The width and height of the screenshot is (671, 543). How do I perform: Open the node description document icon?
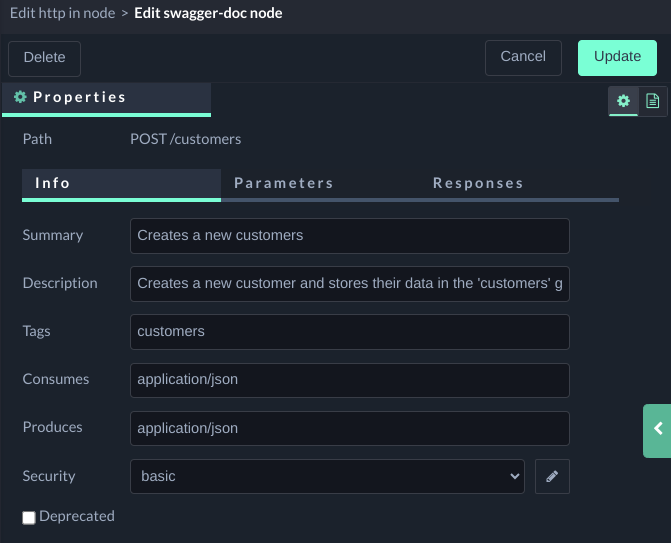click(x=652, y=101)
